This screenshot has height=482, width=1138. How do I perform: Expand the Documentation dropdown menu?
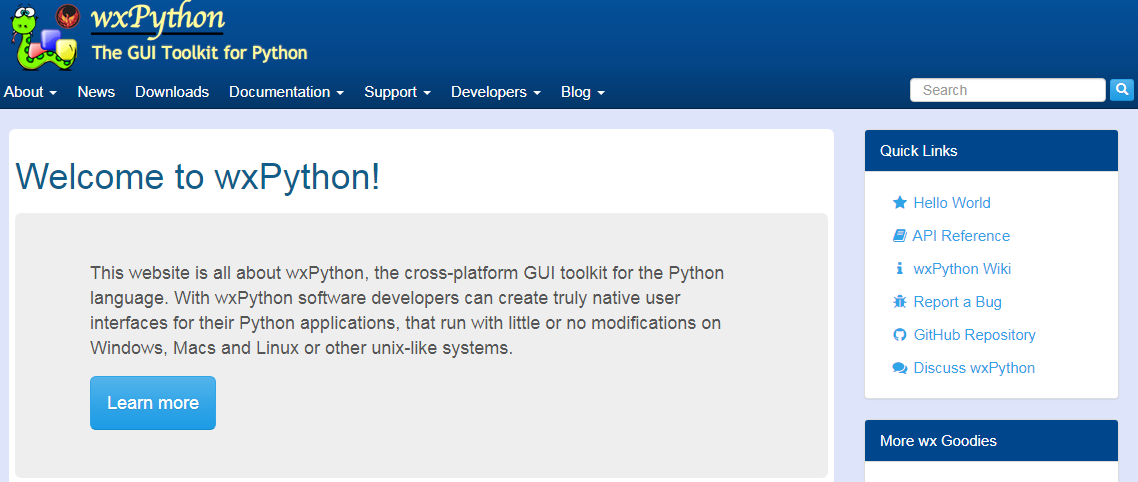point(287,92)
